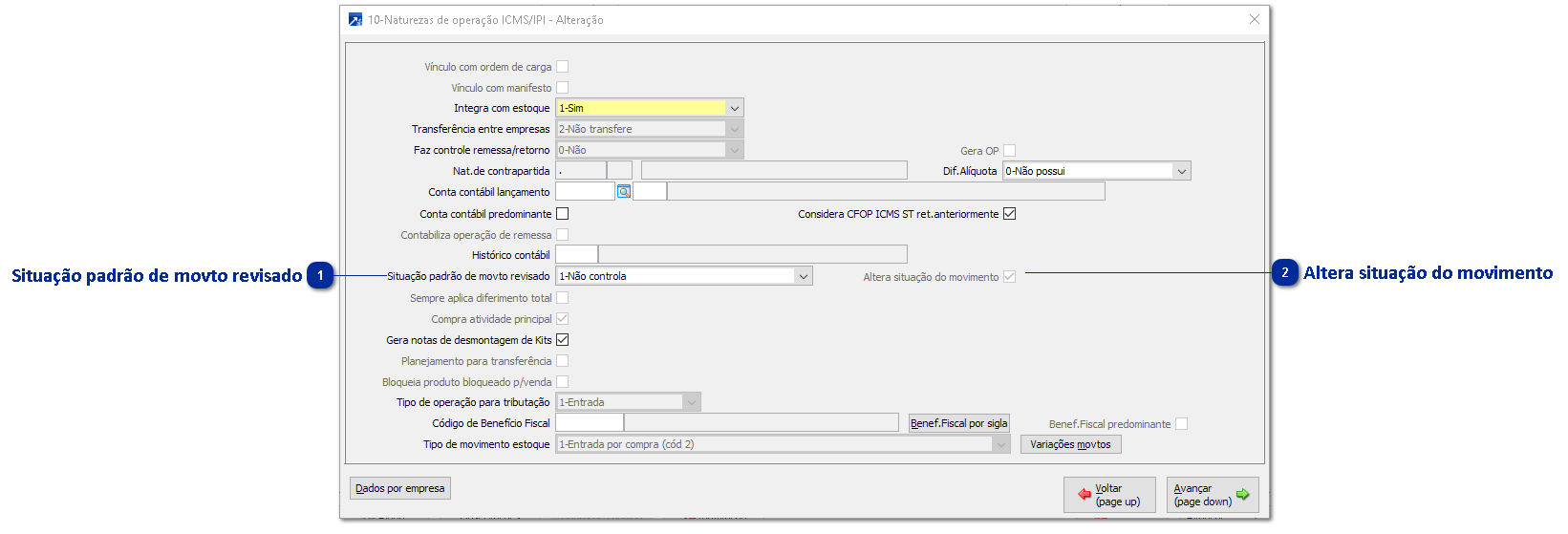Image resolution: width=1568 pixels, height=534 pixels.
Task: Click the application icon in the title bar
Action: 355,19
